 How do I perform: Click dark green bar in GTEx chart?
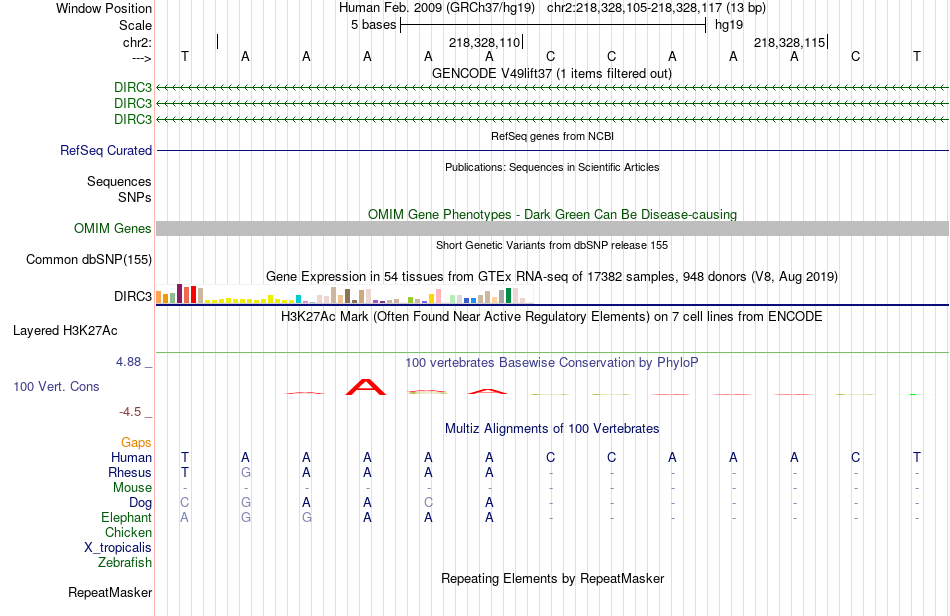pyautogui.click(x=508, y=296)
